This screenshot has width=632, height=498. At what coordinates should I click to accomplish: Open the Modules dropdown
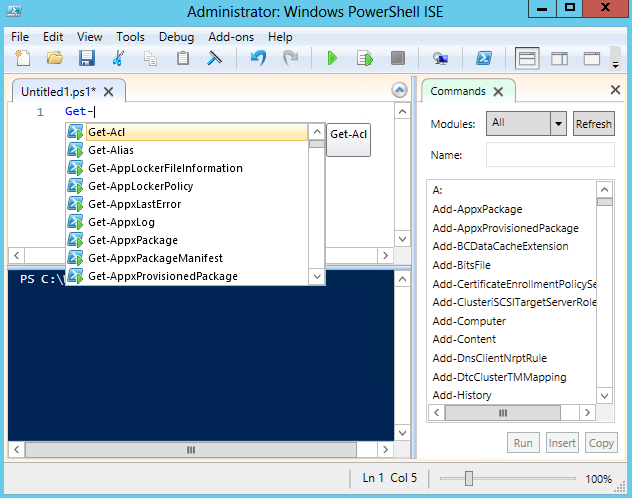pos(526,123)
